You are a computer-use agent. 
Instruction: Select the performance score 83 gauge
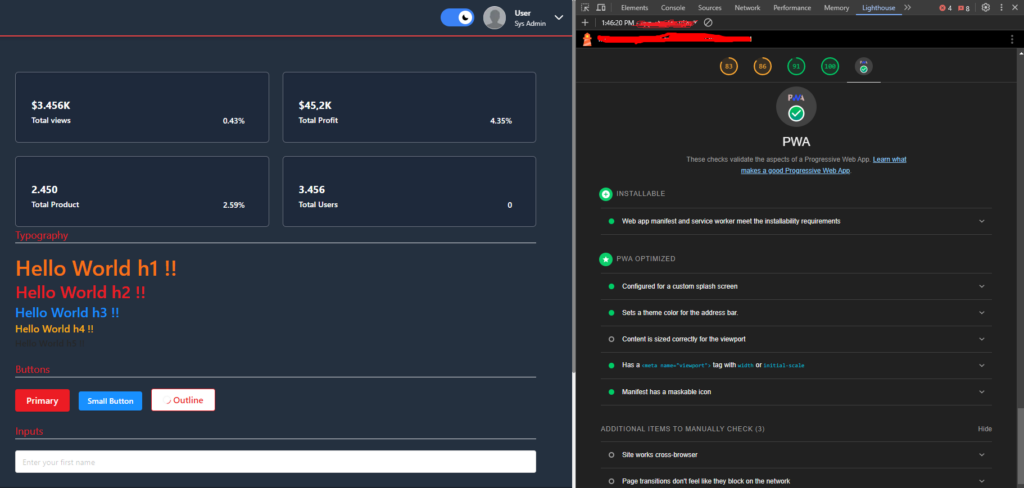click(729, 67)
